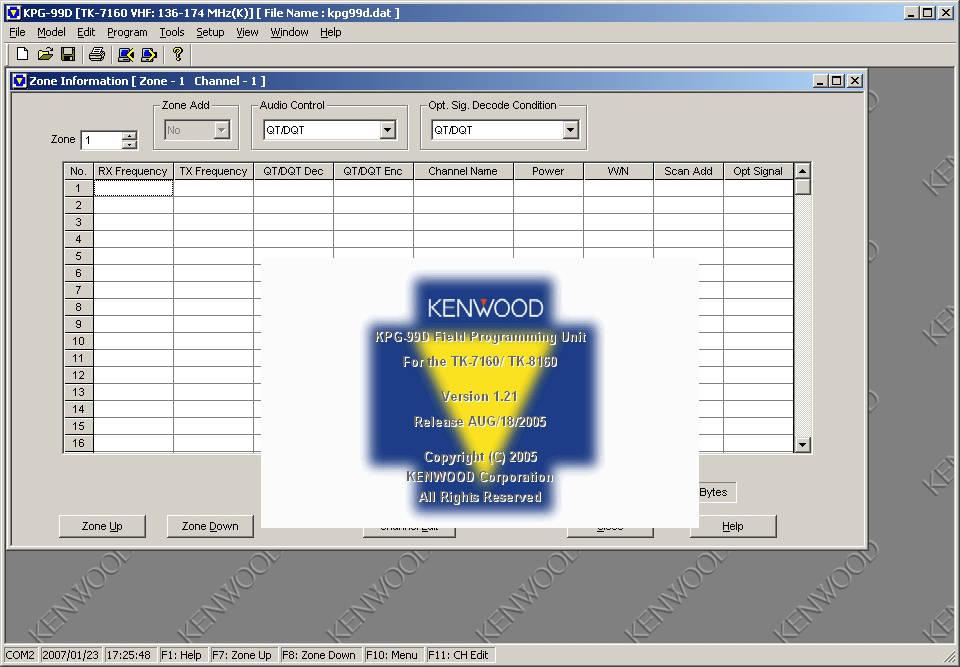Open the View menu

point(247,32)
